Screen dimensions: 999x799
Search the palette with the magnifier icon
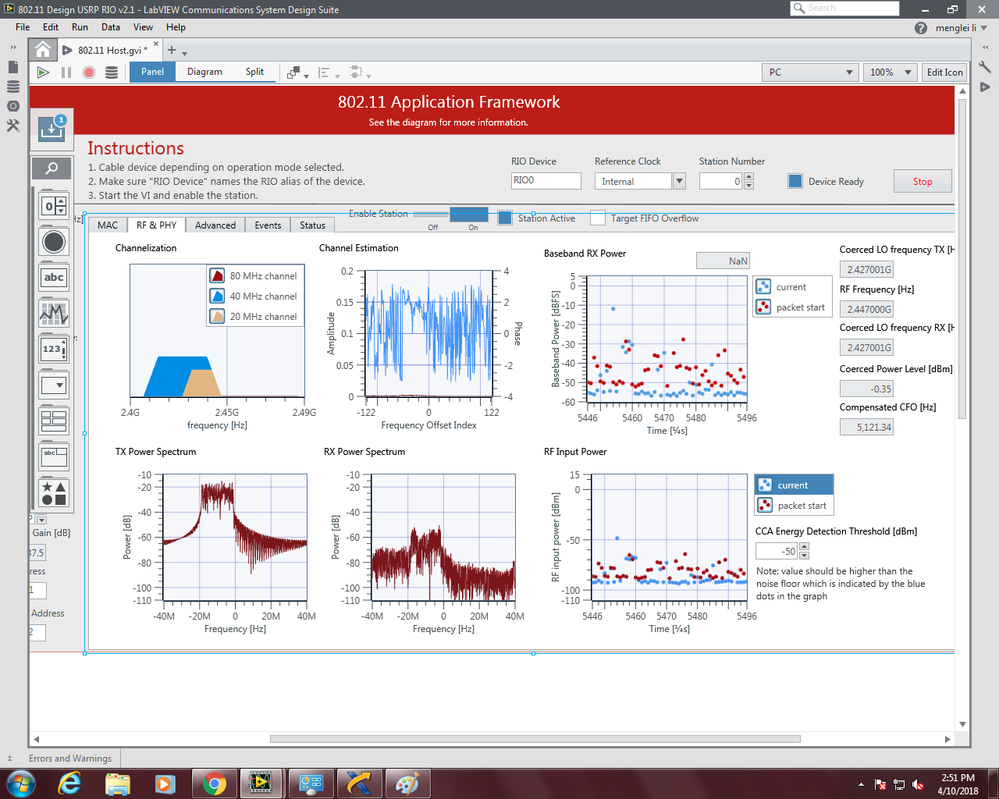[52, 168]
